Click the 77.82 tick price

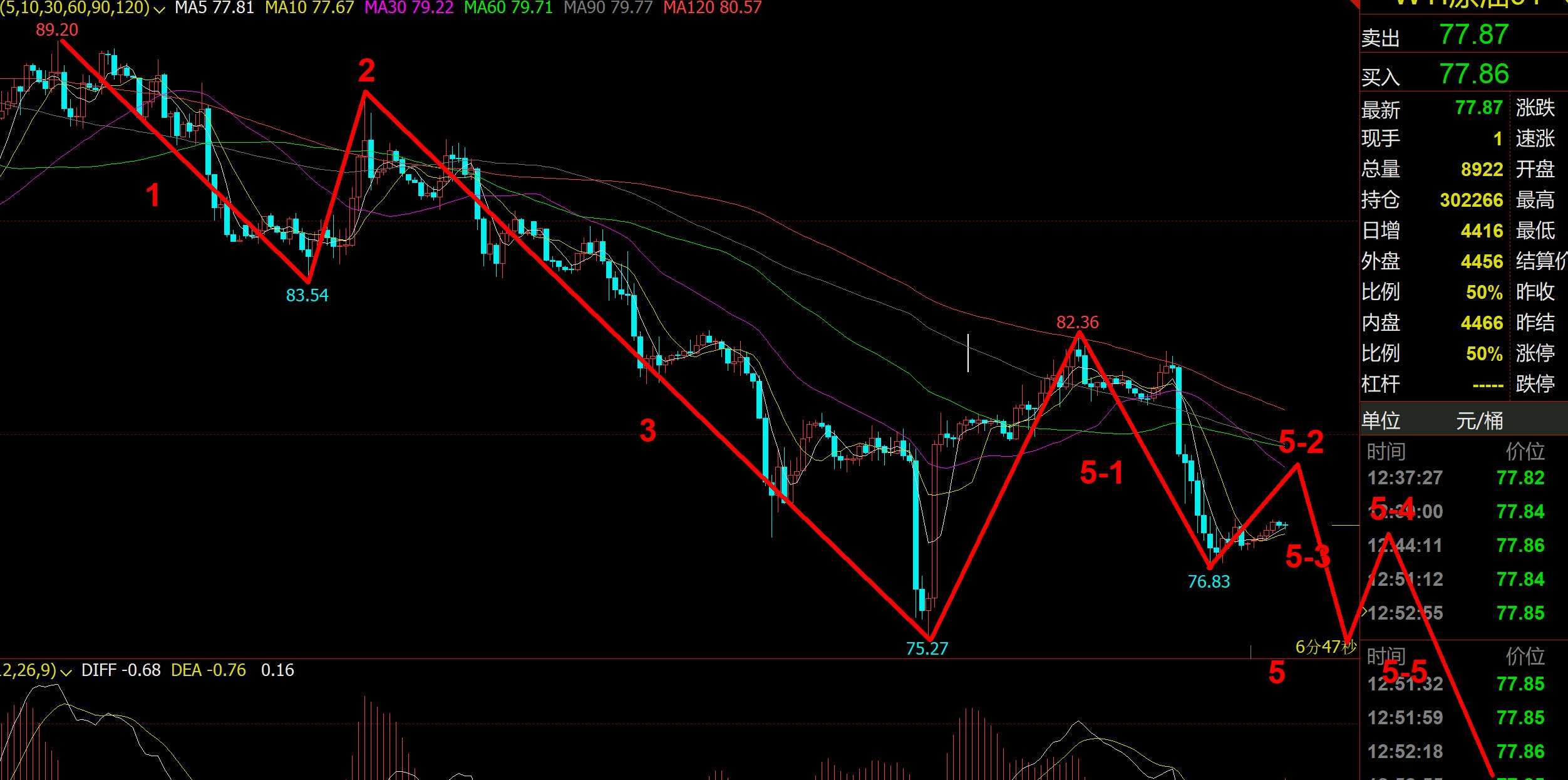(x=1520, y=478)
